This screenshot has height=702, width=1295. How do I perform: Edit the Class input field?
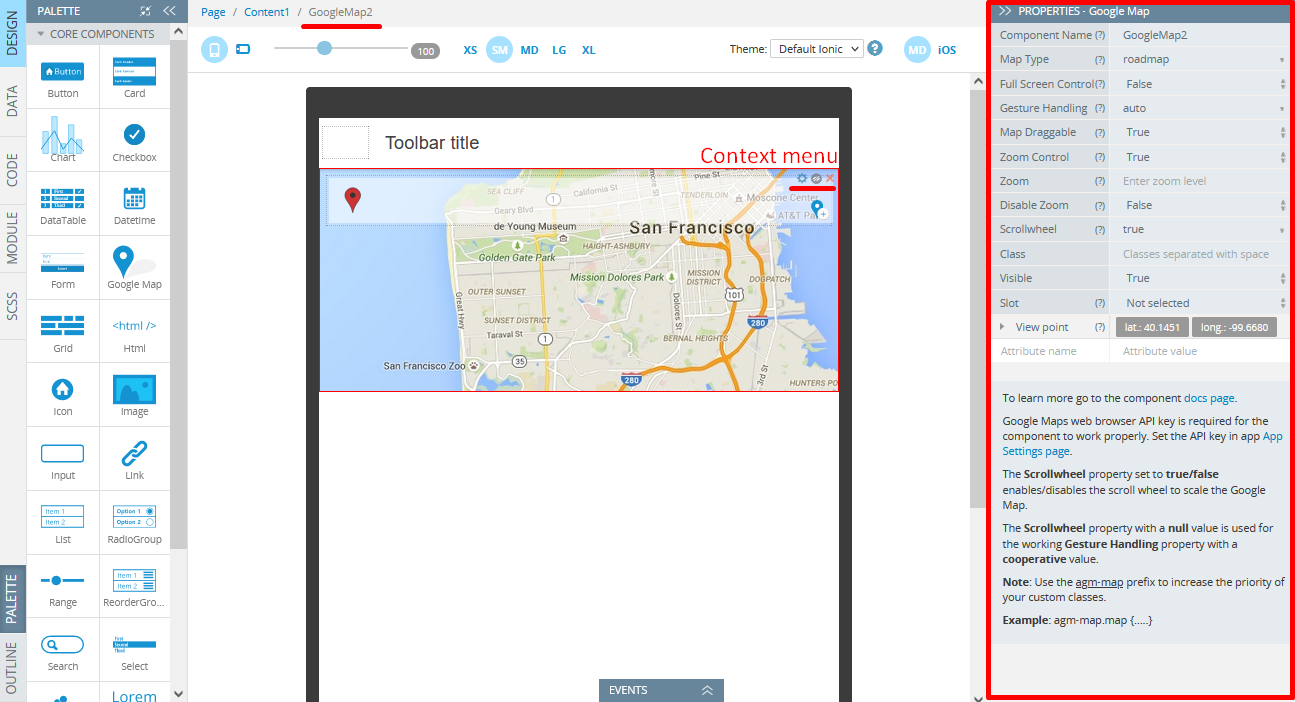(x=1200, y=254)
